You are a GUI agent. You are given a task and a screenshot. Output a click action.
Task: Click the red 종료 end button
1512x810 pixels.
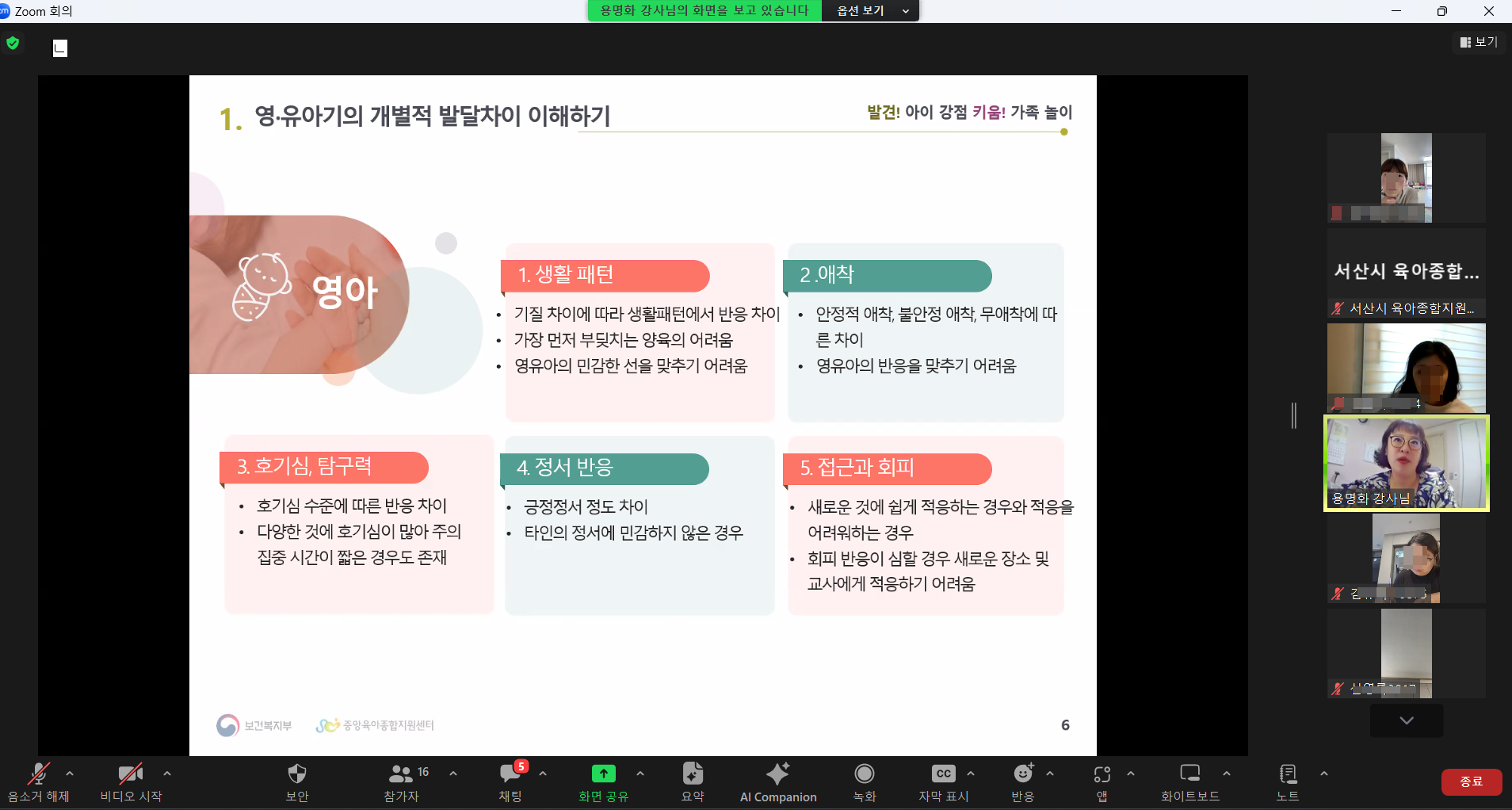[1472, 781]
